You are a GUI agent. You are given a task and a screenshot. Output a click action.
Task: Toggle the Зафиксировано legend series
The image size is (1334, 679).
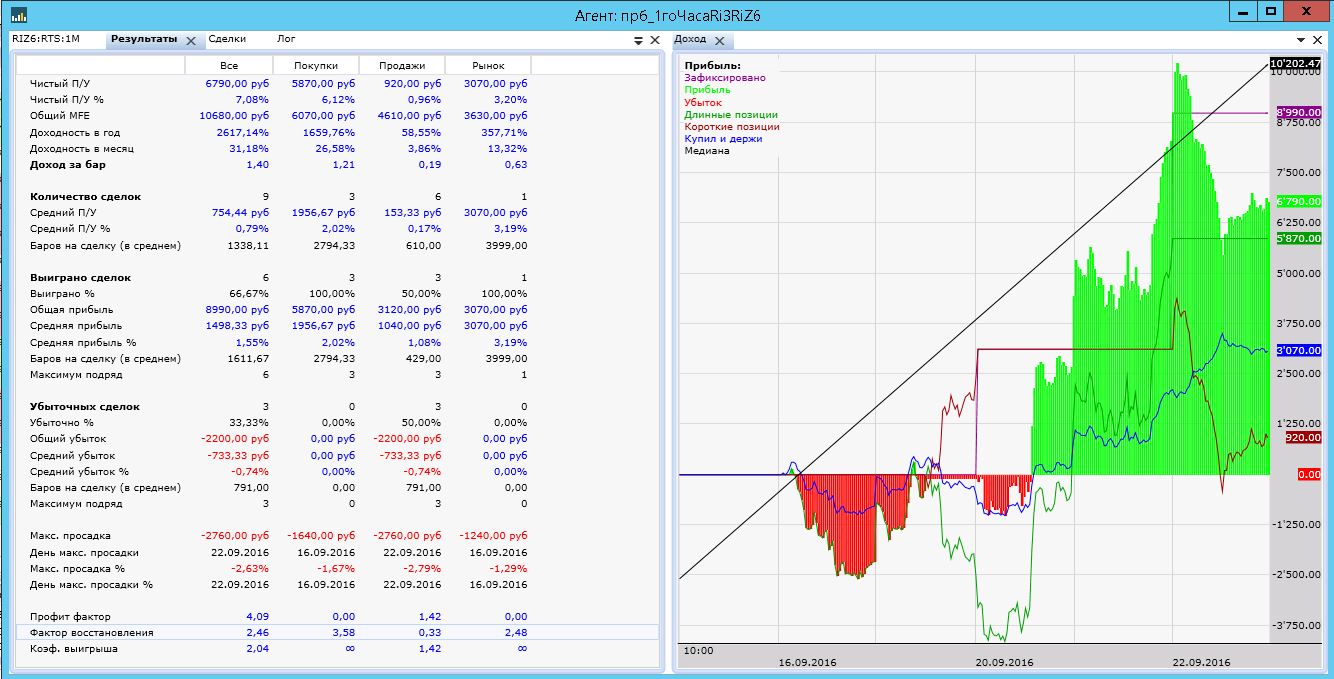point(725,77)
